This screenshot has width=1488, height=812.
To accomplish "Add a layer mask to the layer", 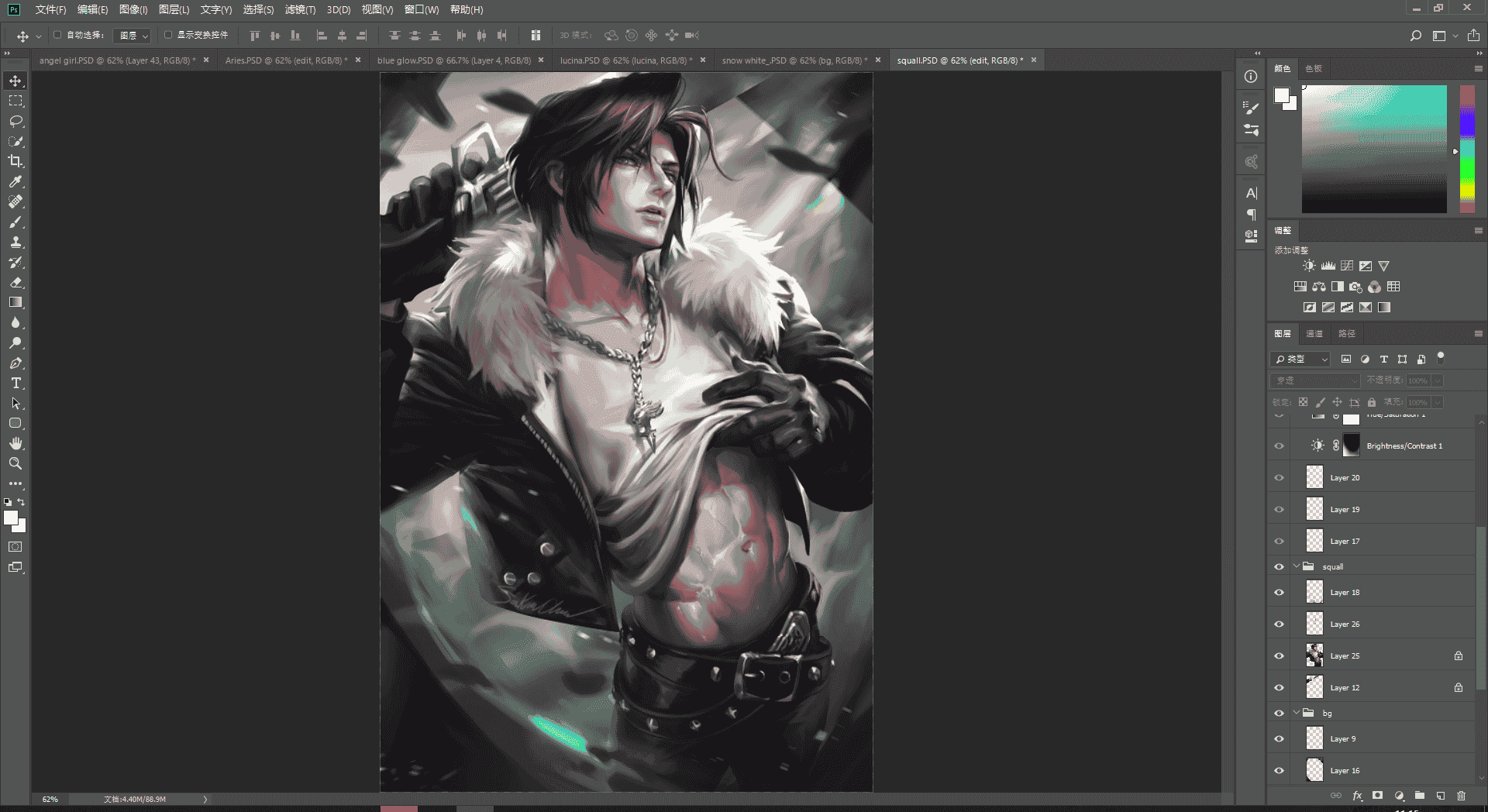I will point(1377,796).
